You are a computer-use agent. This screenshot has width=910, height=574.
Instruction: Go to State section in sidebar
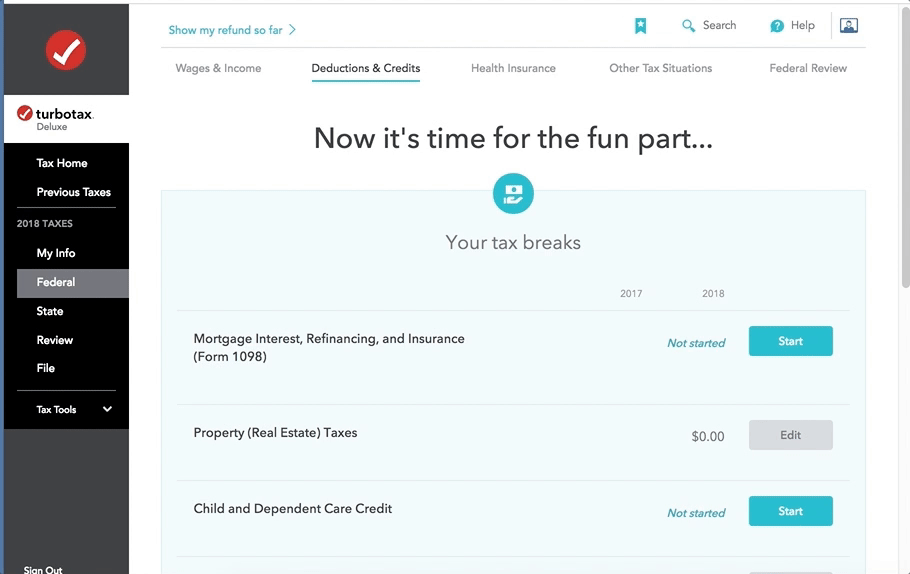pos(50,311)
